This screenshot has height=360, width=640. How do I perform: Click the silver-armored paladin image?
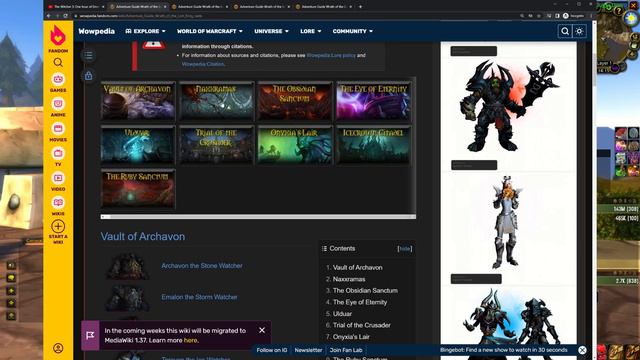(506, 222)
